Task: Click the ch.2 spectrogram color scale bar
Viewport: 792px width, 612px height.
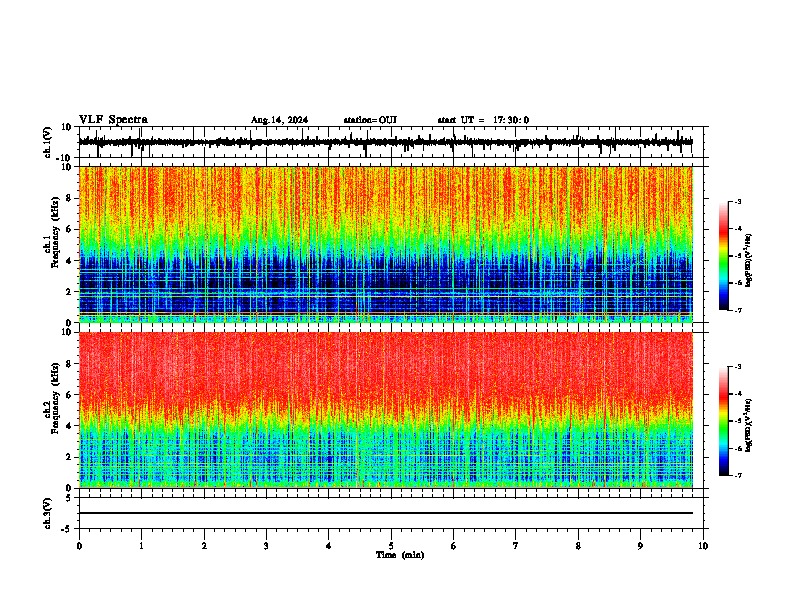Action: (x=724, y=421)
